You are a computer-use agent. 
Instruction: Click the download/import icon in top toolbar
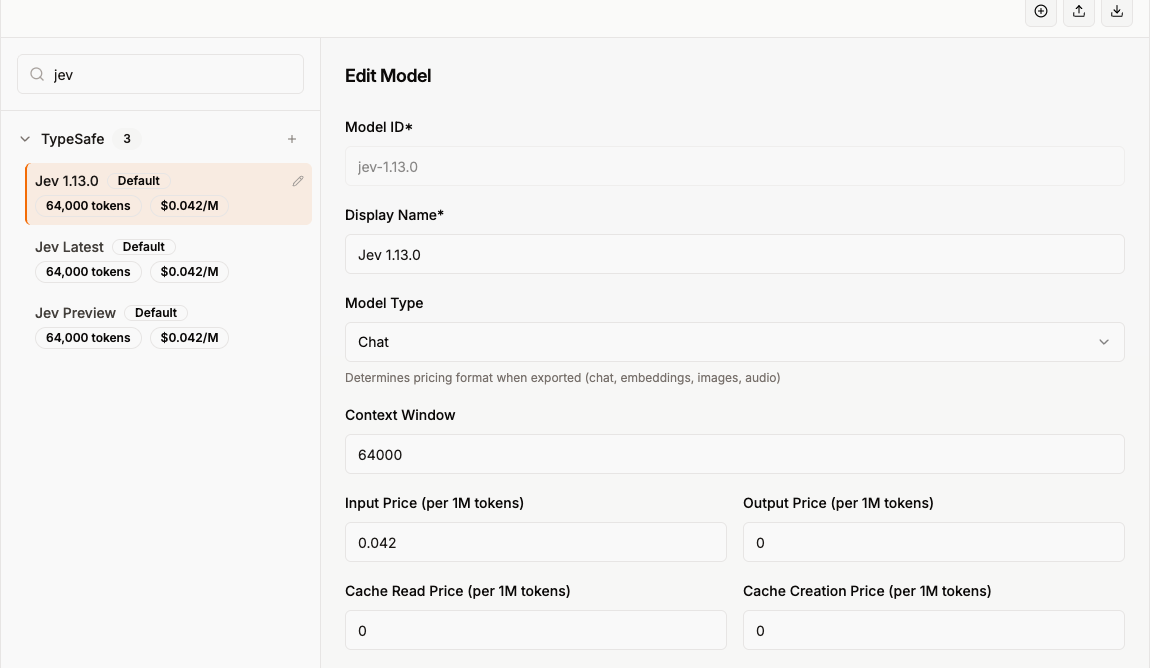[1116, 11]
